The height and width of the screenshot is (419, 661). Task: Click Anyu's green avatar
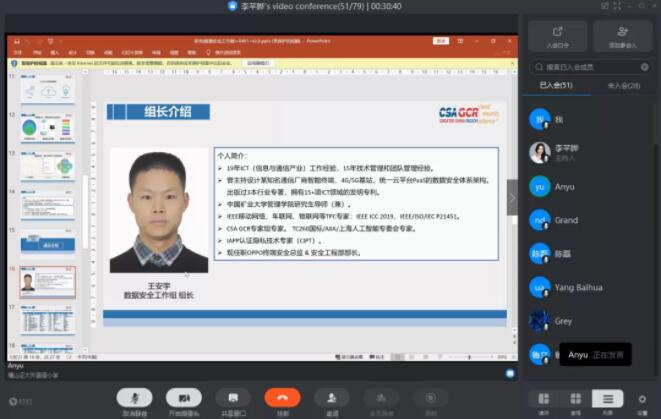tap(540, 187)
